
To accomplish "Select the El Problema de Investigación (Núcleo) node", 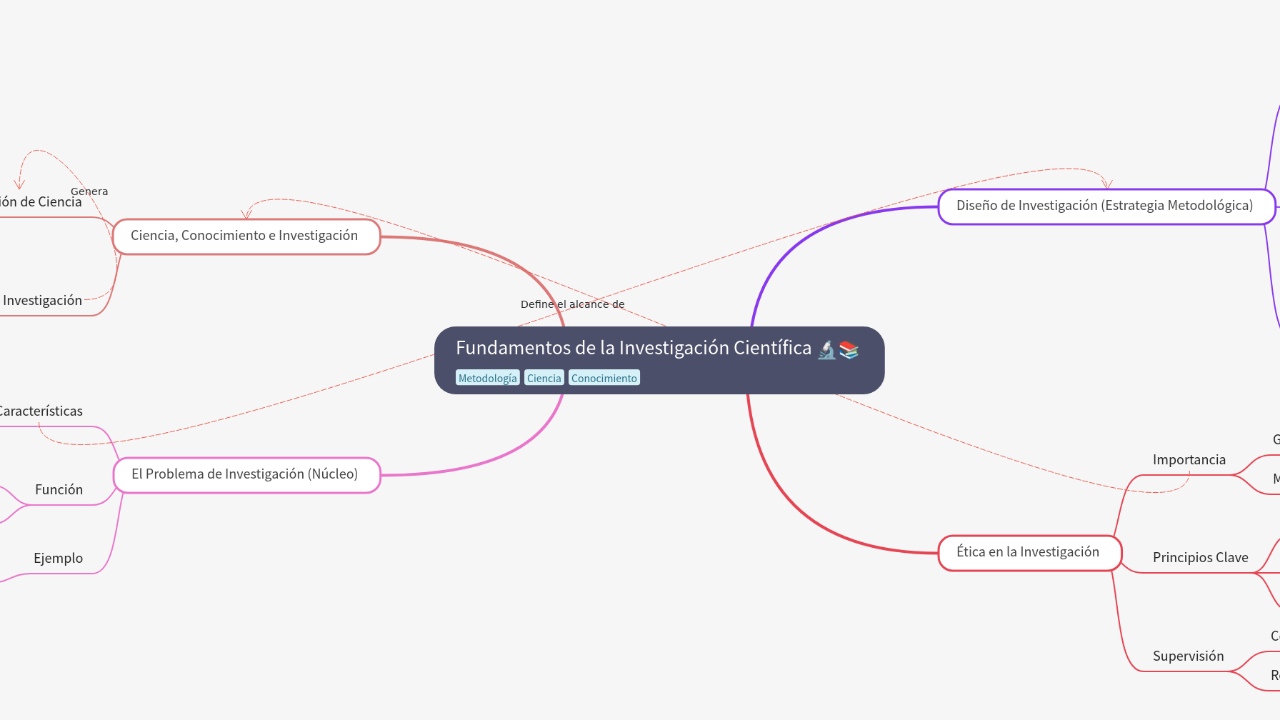I will 245,474.
